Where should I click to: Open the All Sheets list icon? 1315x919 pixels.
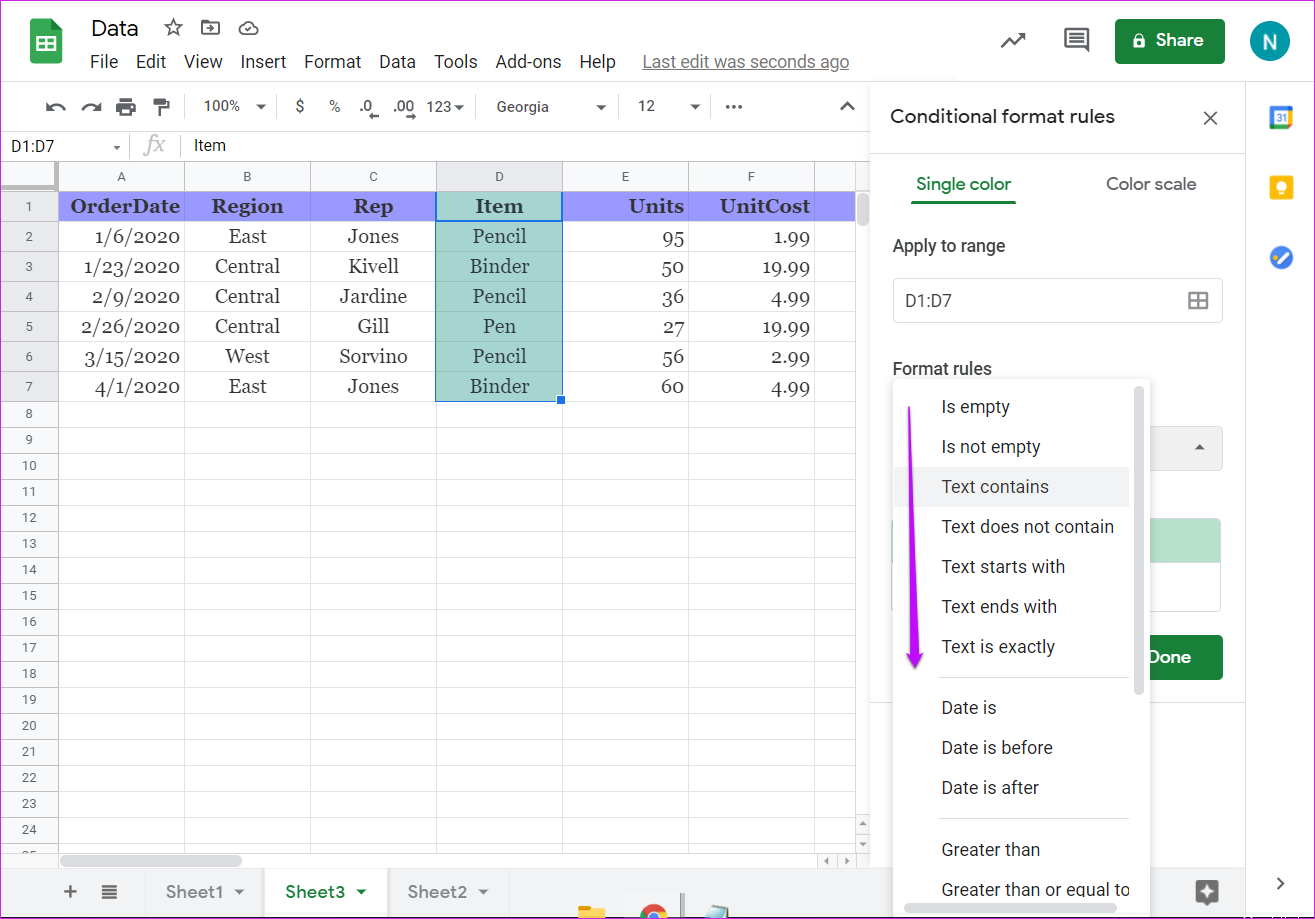(109, 892)
